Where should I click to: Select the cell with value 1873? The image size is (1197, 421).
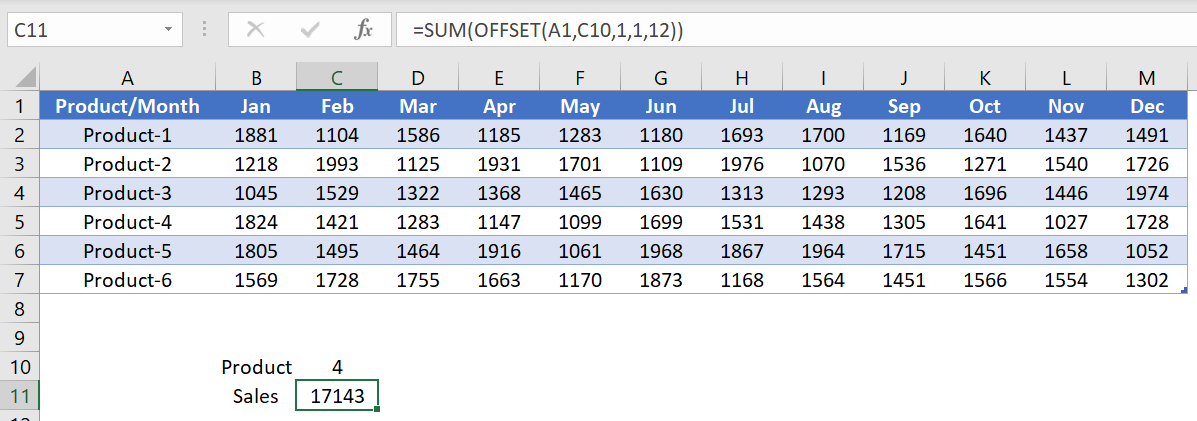[x=661, y=280]
